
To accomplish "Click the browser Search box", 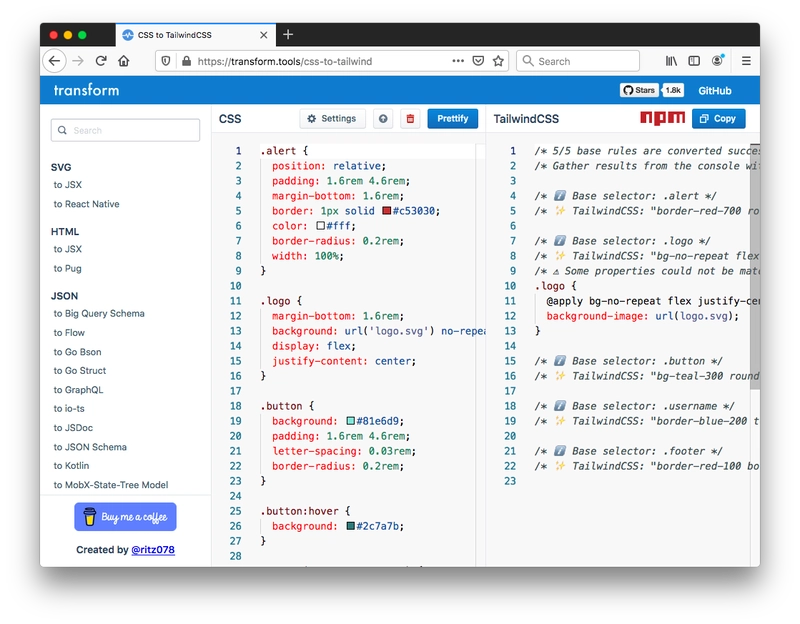I will click(578, 61).
